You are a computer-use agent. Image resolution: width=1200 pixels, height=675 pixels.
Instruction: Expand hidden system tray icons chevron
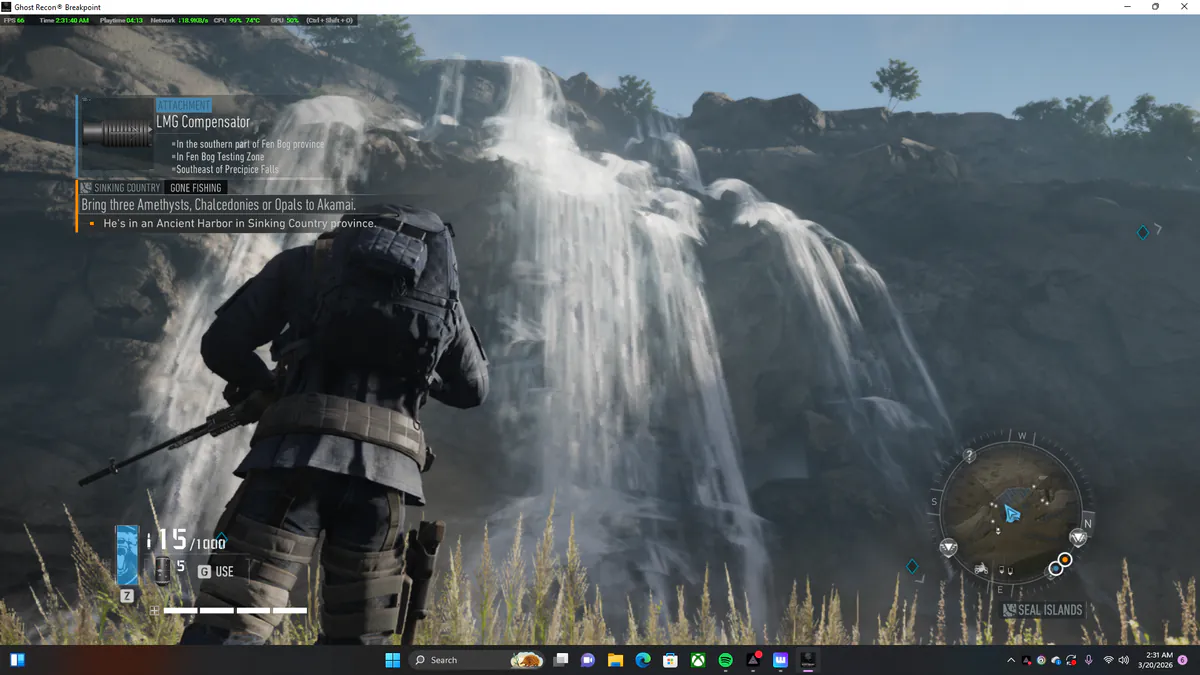(1011, 660)
